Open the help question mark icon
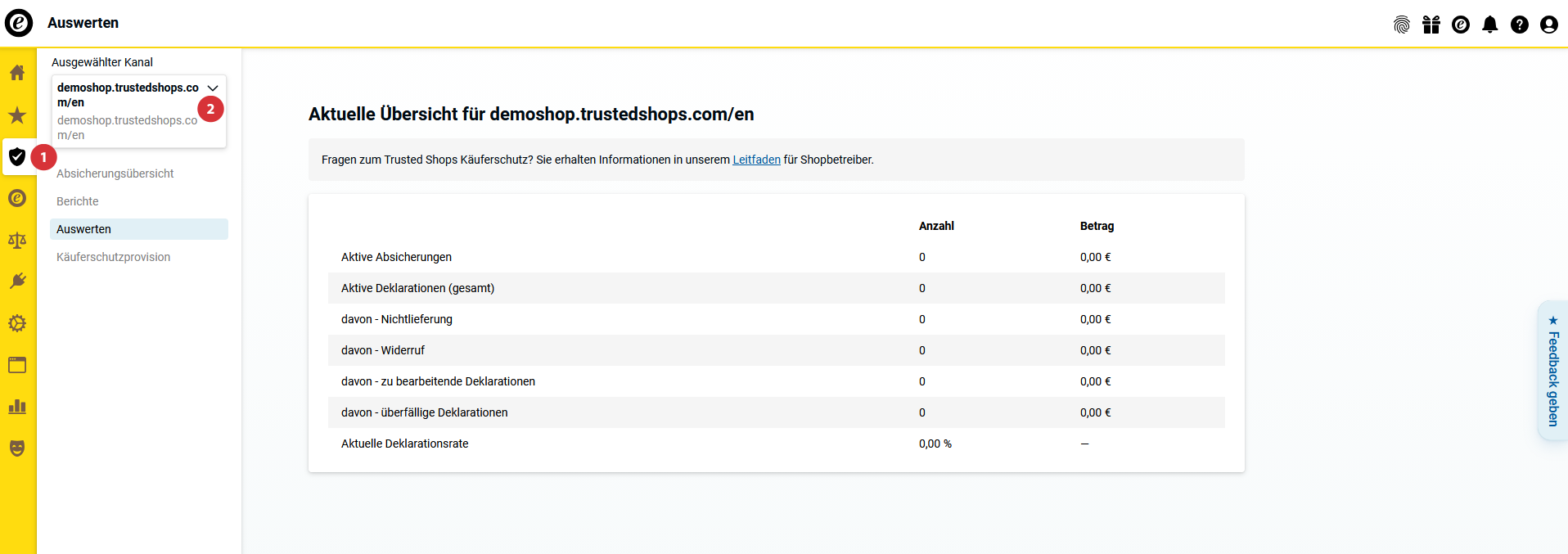Viewport: 1568px width, 554px height. (1520, 25)
